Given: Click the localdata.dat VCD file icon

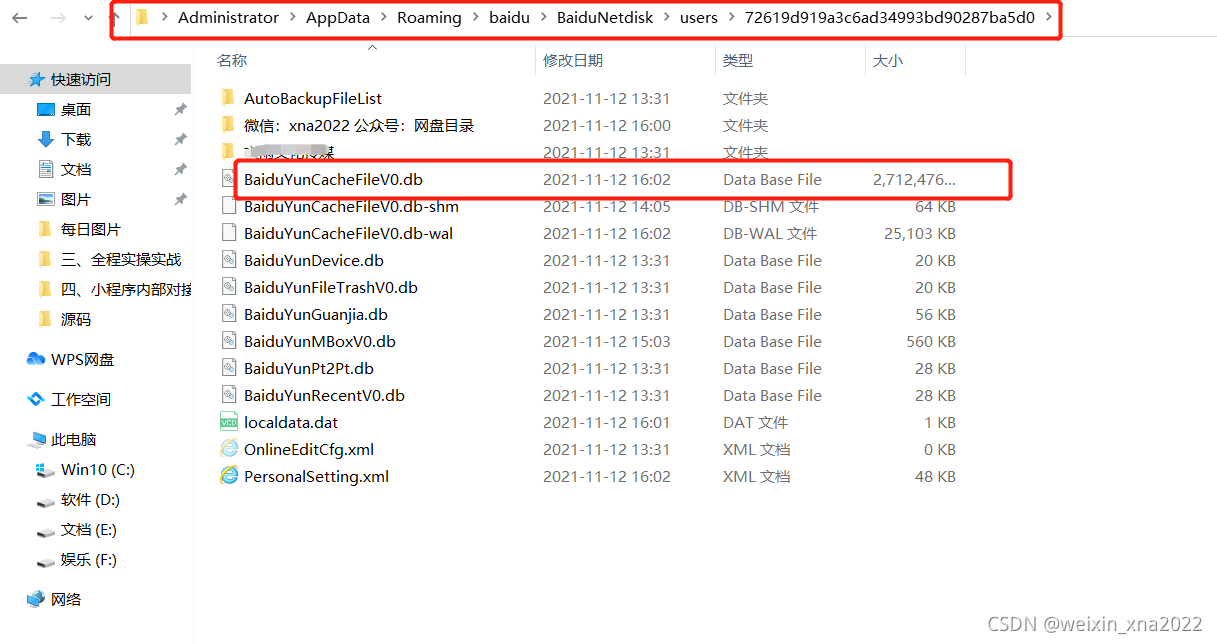Looking at the screenshot, I should (228, 423).
